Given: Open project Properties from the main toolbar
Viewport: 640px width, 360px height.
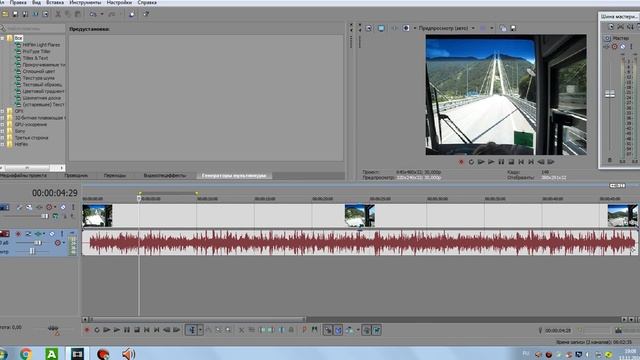Looking at the screenshot, I should tap(45, 14).
